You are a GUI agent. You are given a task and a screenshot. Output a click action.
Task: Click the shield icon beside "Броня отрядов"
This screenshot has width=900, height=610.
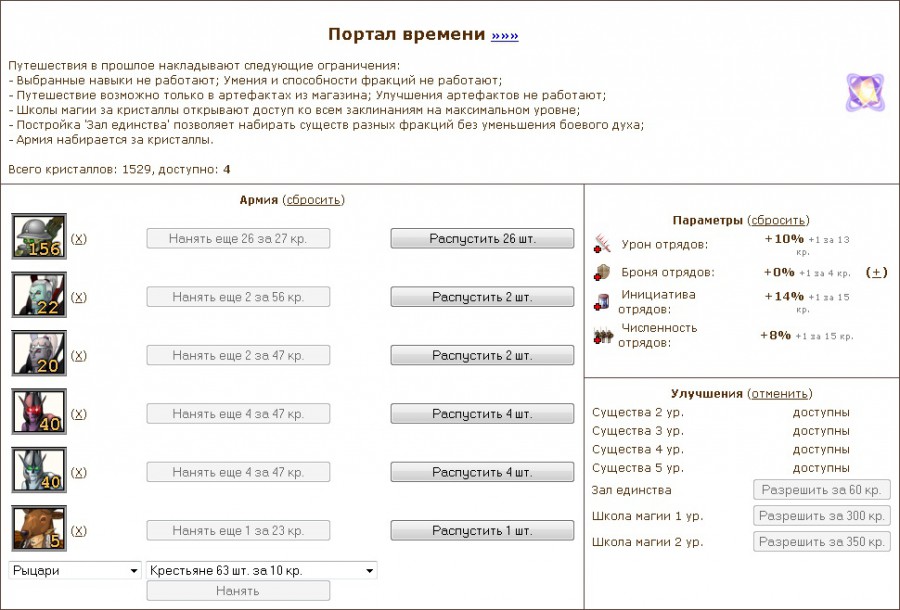coord(602,272)
